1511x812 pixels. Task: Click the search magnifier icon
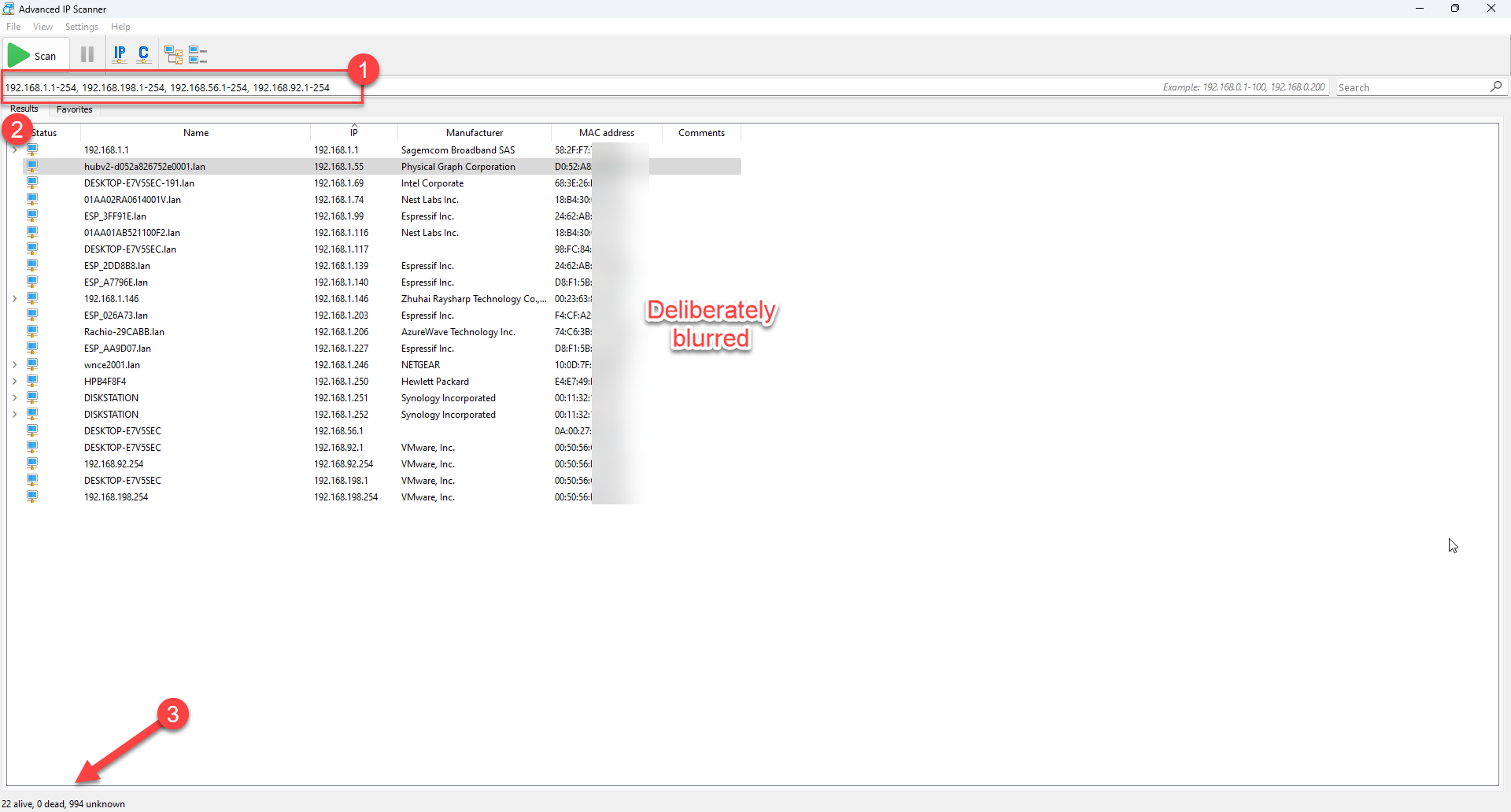coord(1496,87)
